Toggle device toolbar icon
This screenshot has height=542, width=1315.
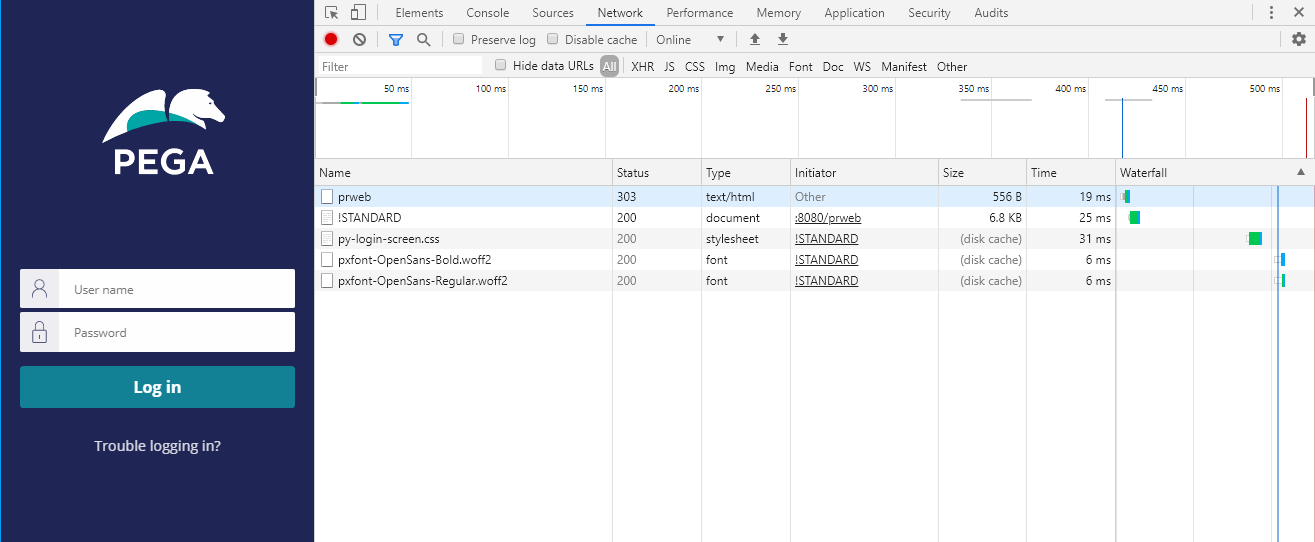pos(358,13)
